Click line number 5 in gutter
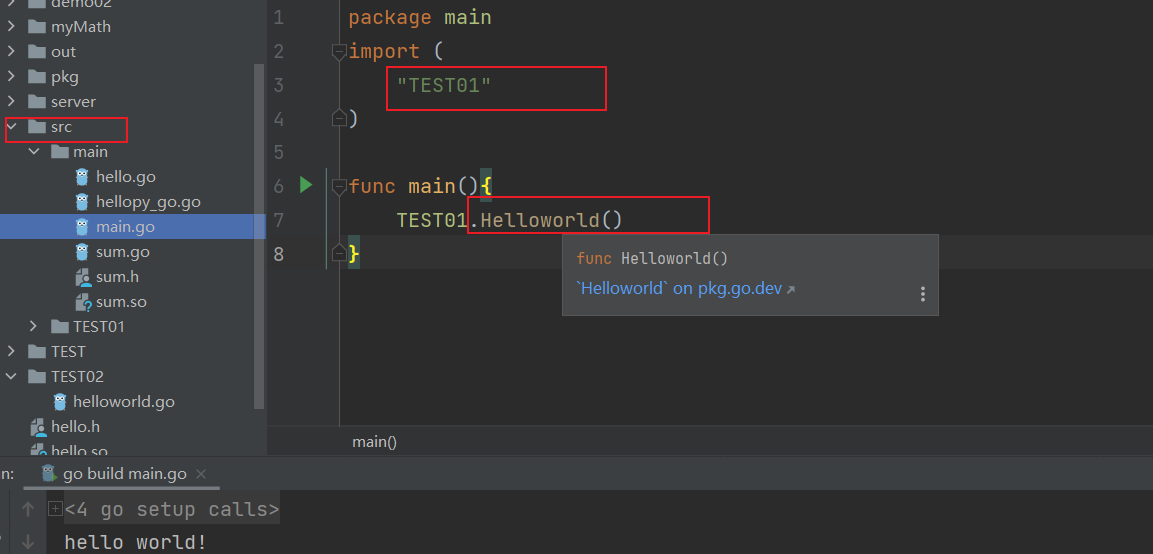The image size is (1153, 554). [279, 152]
